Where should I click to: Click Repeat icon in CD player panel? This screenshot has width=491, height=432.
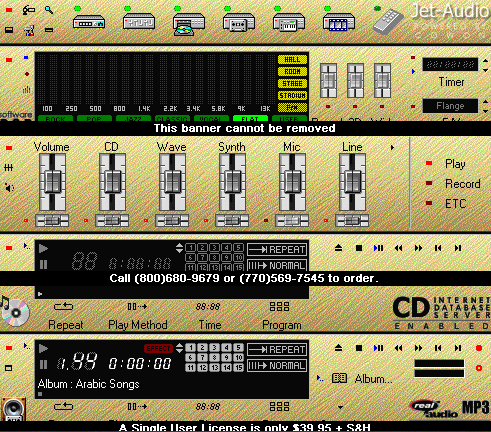click(x=63, y=306)
